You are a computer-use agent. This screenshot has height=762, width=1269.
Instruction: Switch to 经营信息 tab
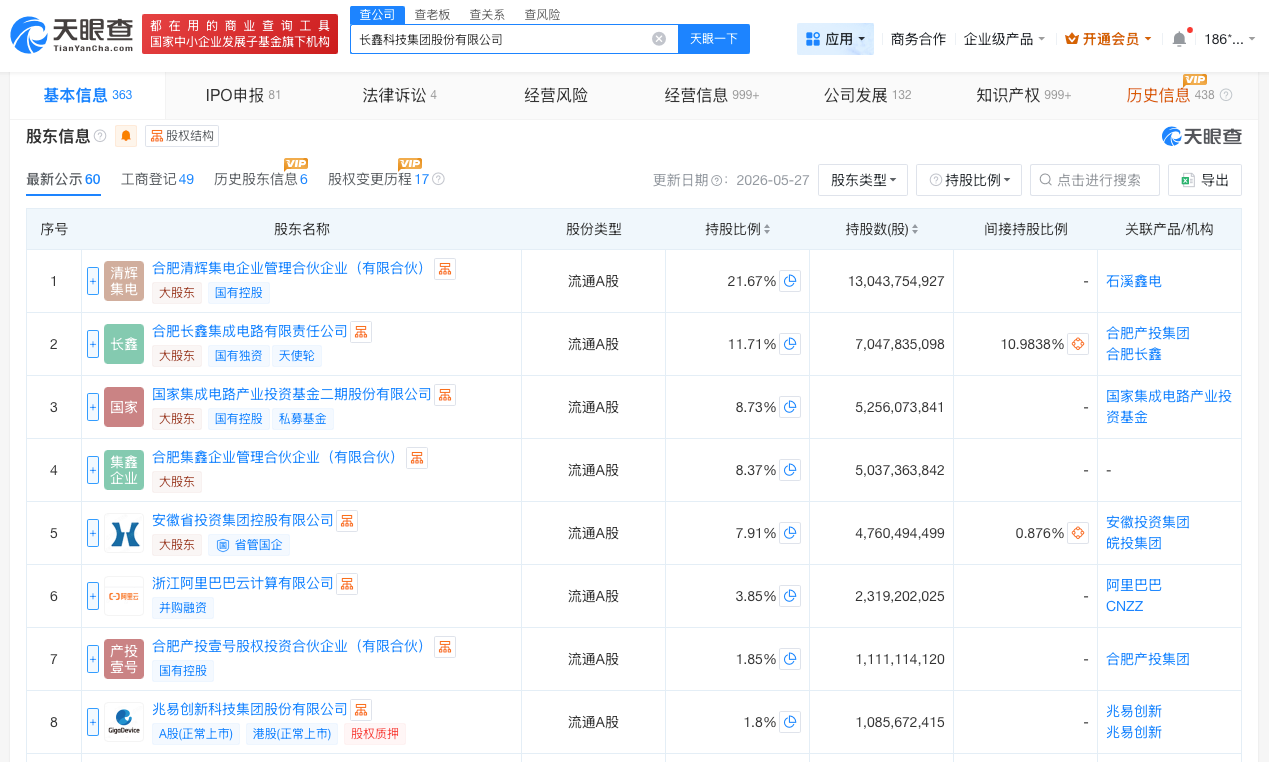[712, 95]
